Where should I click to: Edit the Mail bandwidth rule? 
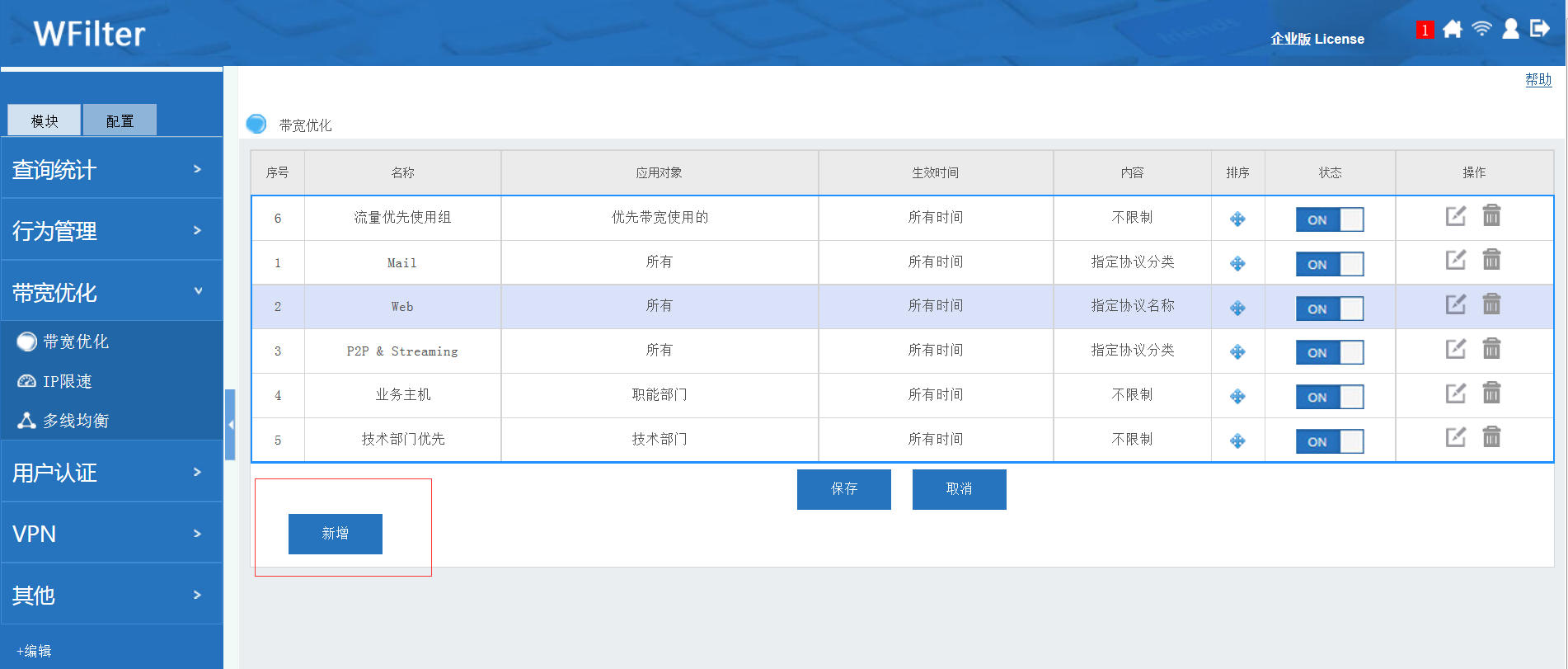tap(1456, 261)
